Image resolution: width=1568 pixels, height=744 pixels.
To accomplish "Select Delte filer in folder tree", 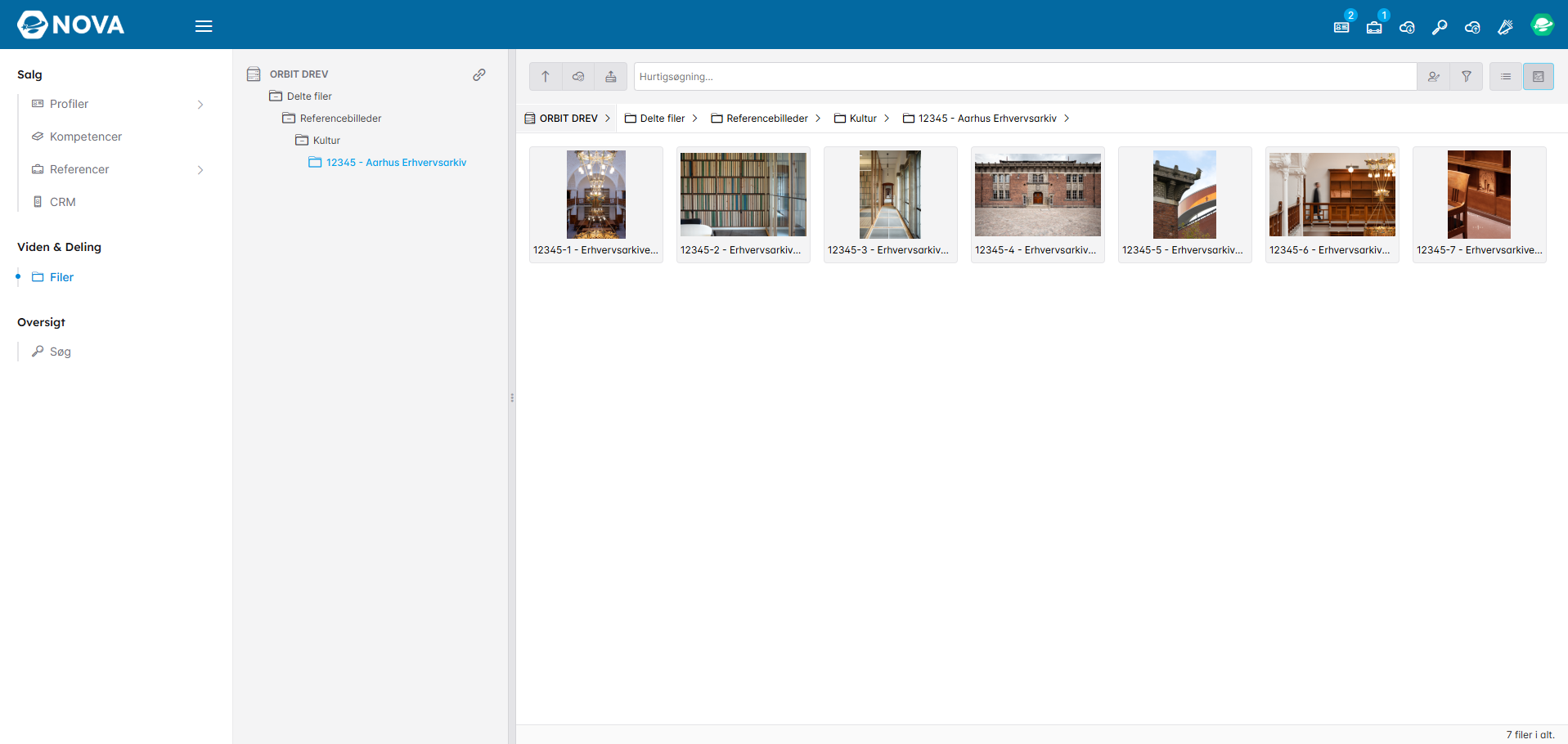I will [301, 96].
